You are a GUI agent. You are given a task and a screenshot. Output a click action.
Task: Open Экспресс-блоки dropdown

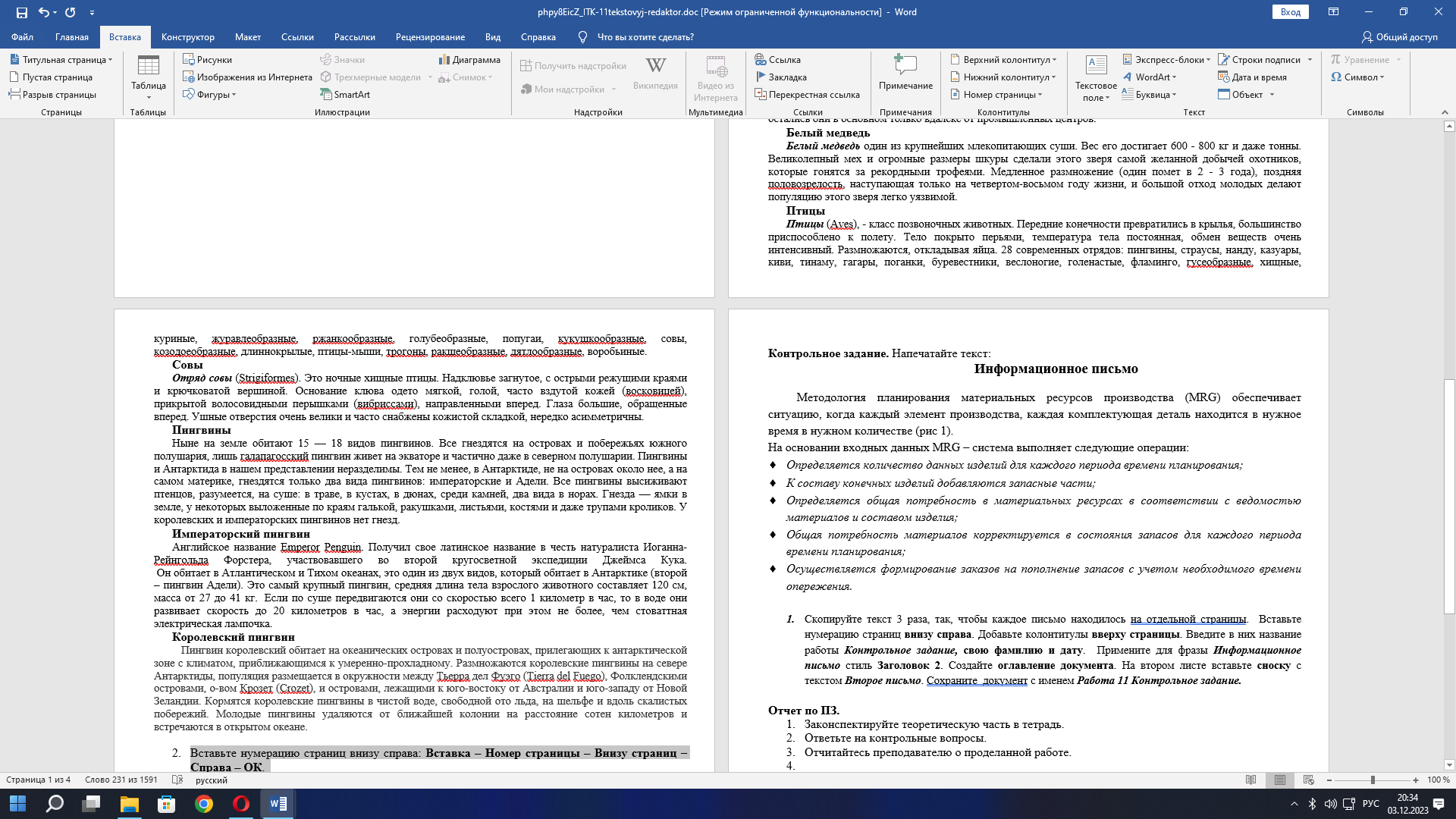pyautogui.click(x=1166, y=59)
